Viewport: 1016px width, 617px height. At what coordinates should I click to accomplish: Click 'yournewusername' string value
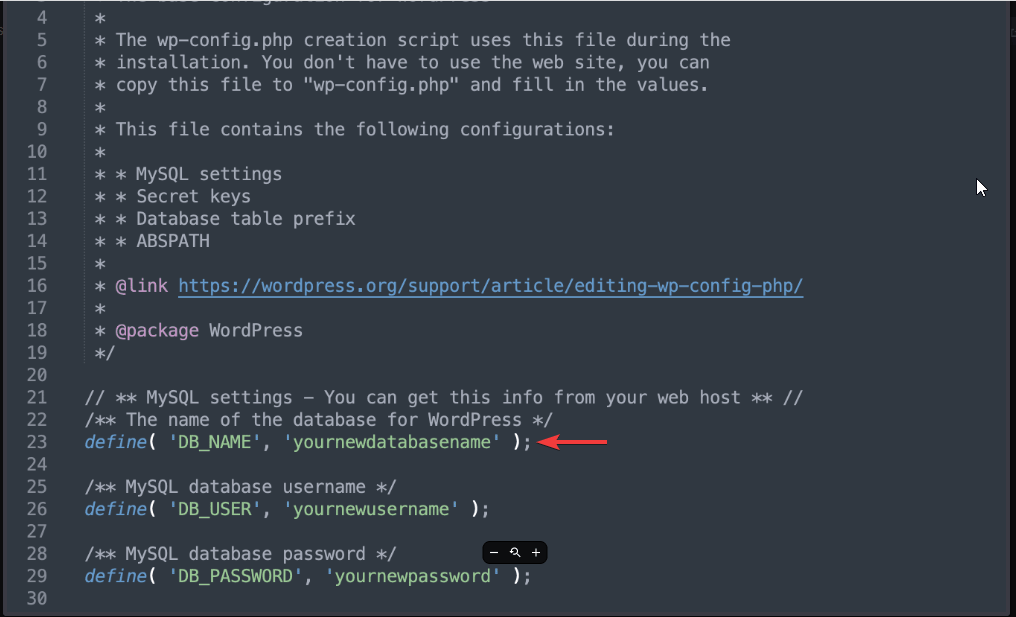[371, 509]
